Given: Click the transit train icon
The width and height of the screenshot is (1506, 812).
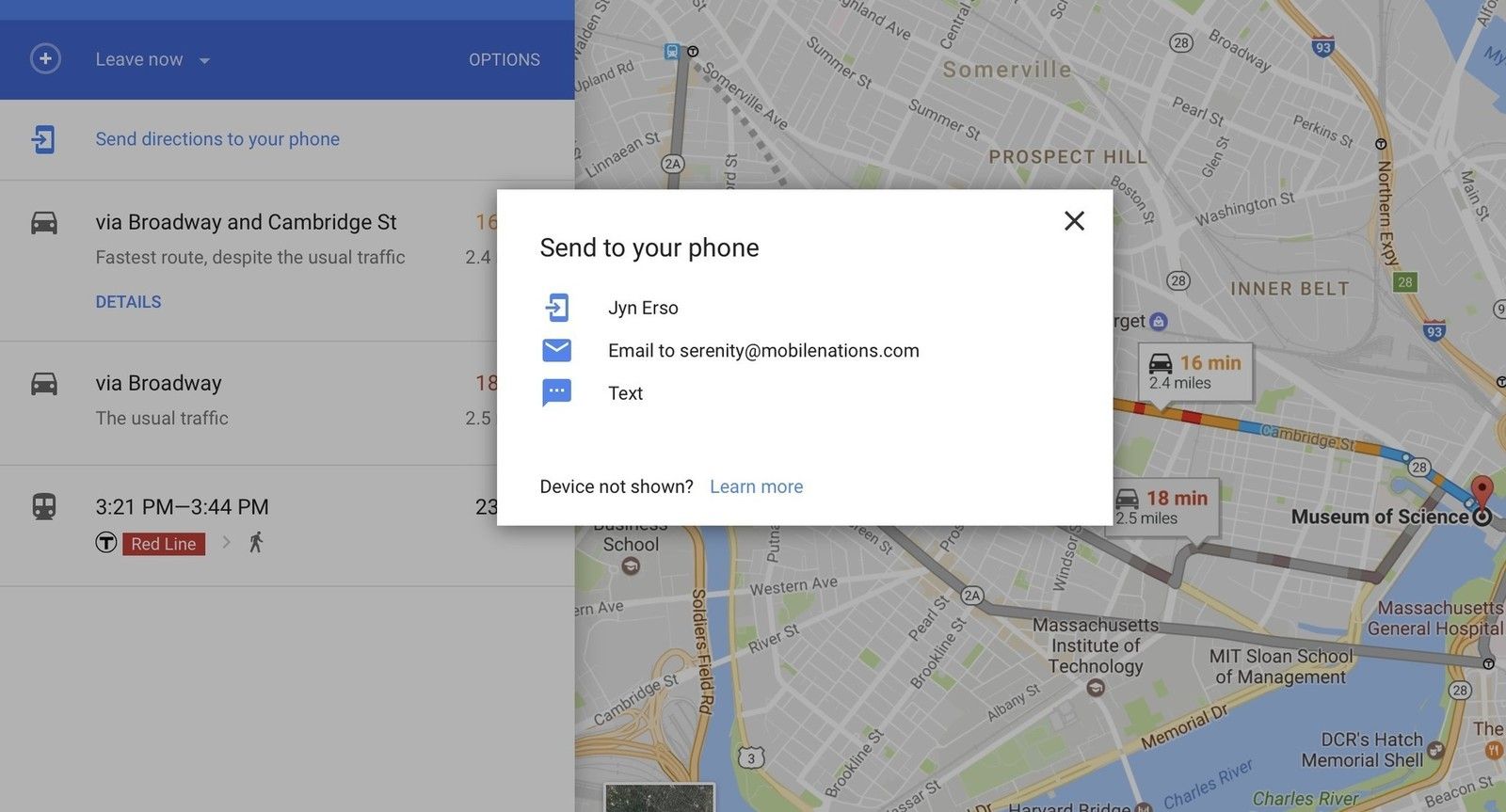Looking at the screenshot, I should (x=44, y=507).
